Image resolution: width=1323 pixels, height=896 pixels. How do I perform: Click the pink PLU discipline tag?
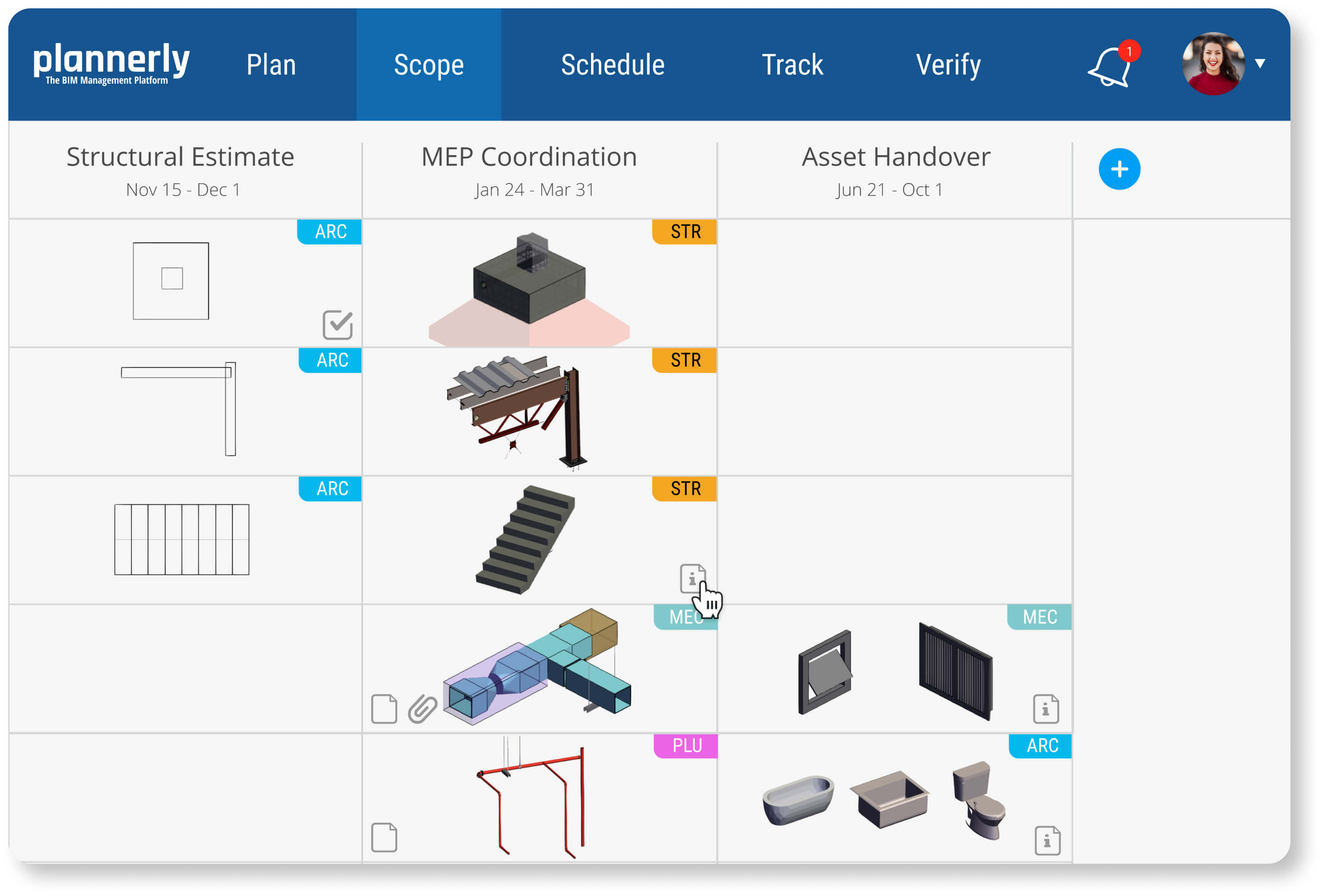click(686, 746)
